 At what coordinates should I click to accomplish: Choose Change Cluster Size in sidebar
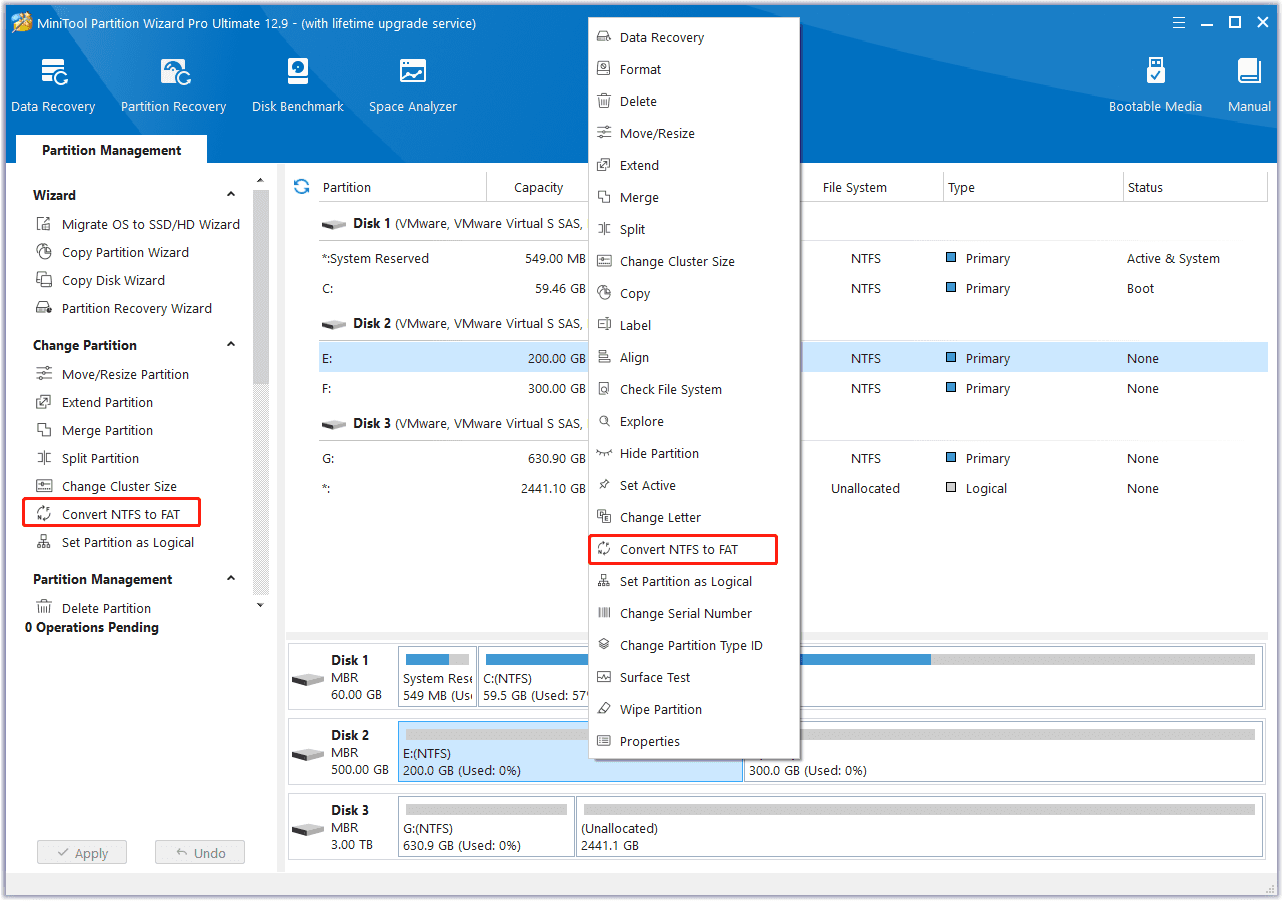pos(106,486)
